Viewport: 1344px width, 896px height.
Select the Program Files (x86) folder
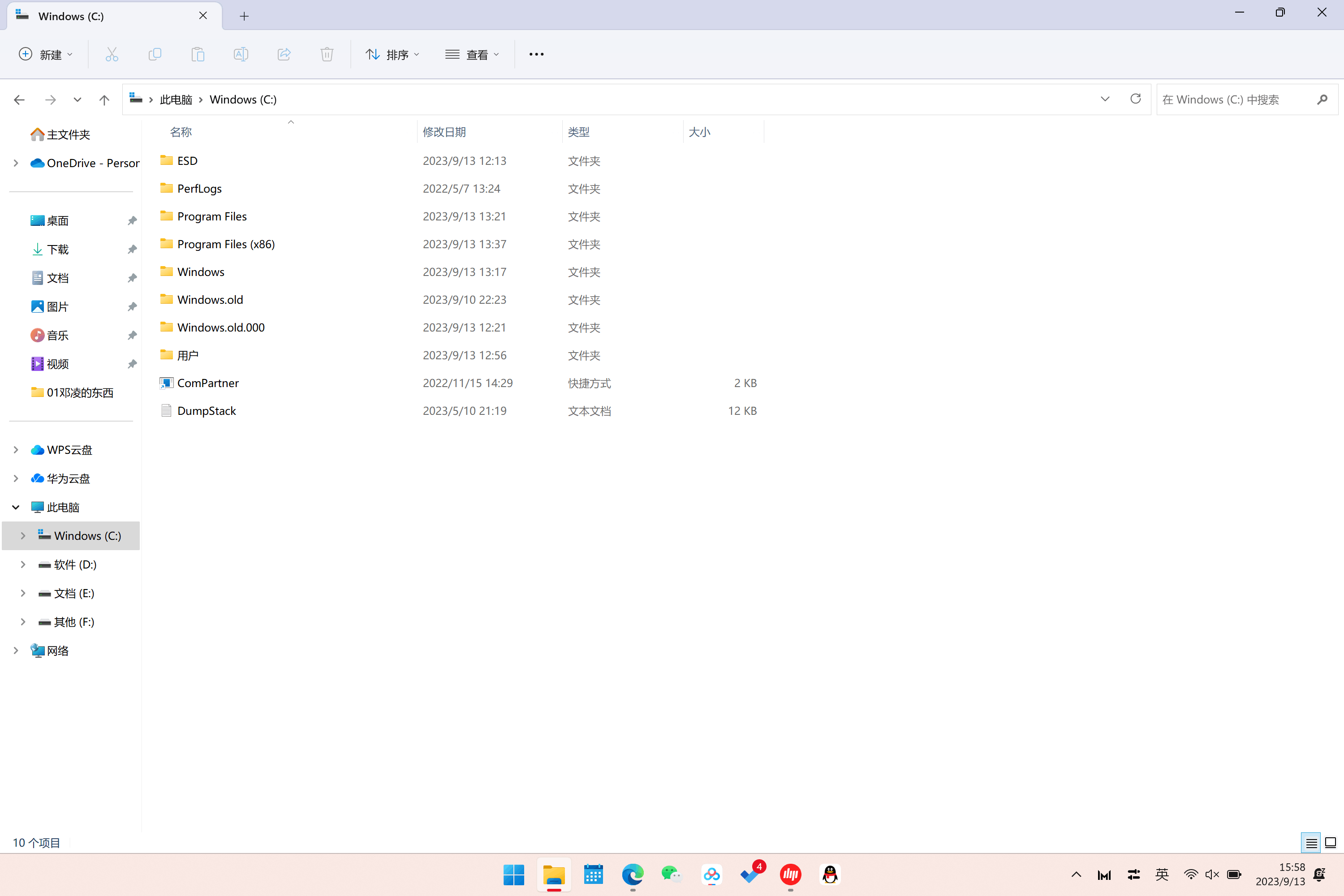click(226, 244)
